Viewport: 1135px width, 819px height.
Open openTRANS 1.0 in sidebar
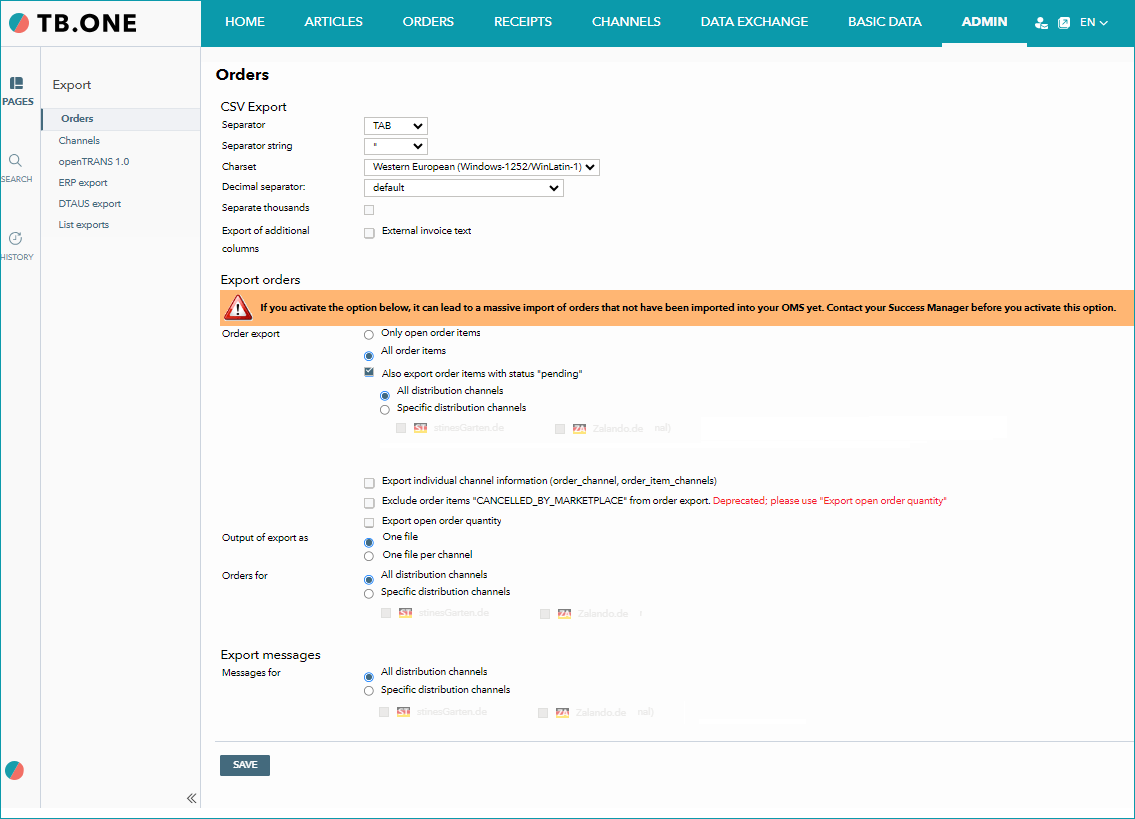[x=94, y=161]
